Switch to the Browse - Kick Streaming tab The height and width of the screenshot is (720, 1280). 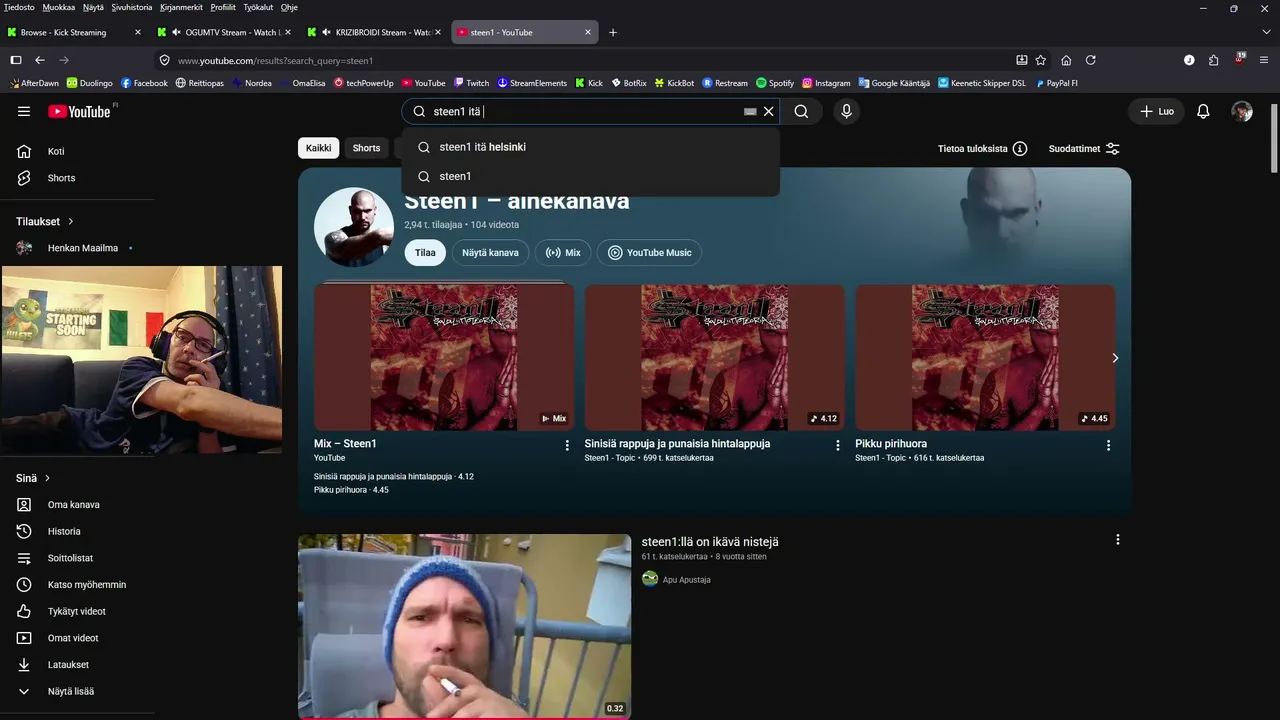click(x=75, y=32)
